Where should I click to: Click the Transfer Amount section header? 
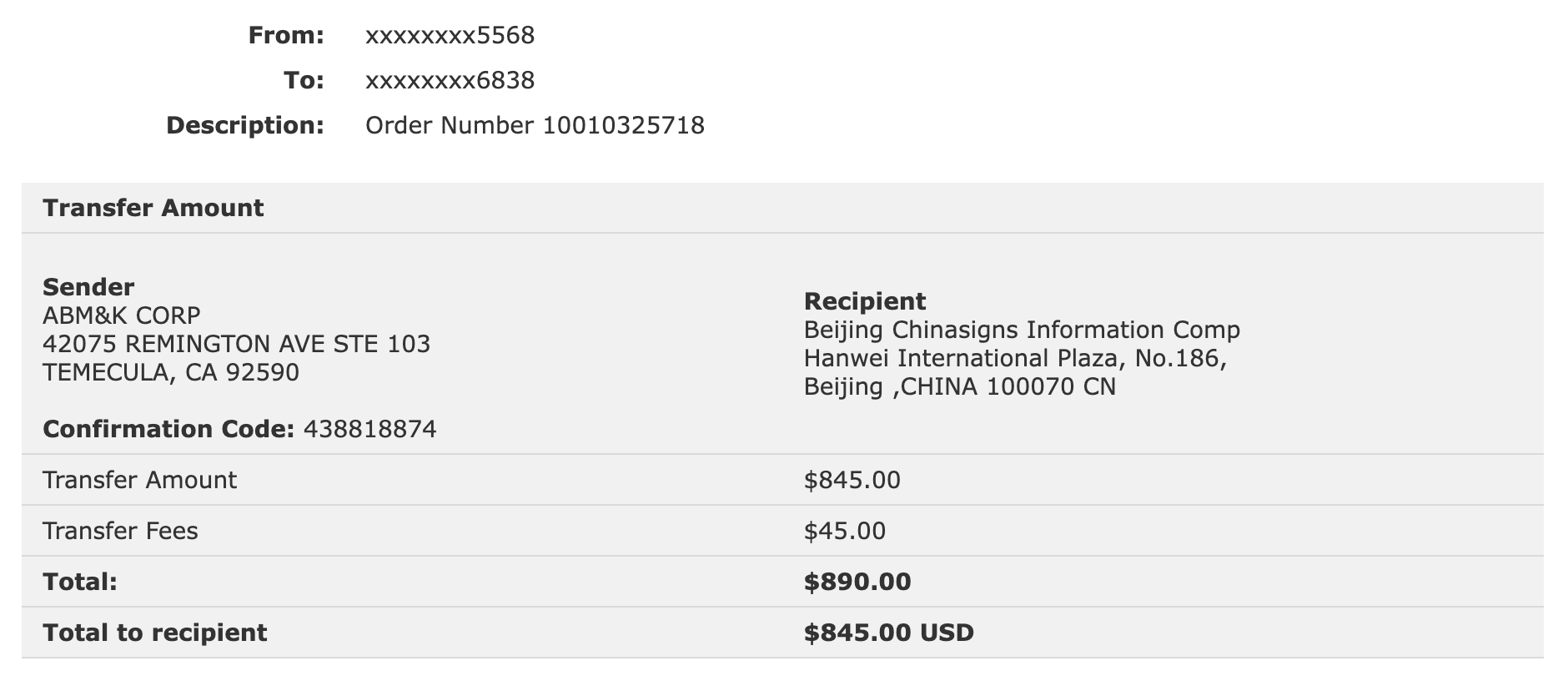(x=153, y=208)
